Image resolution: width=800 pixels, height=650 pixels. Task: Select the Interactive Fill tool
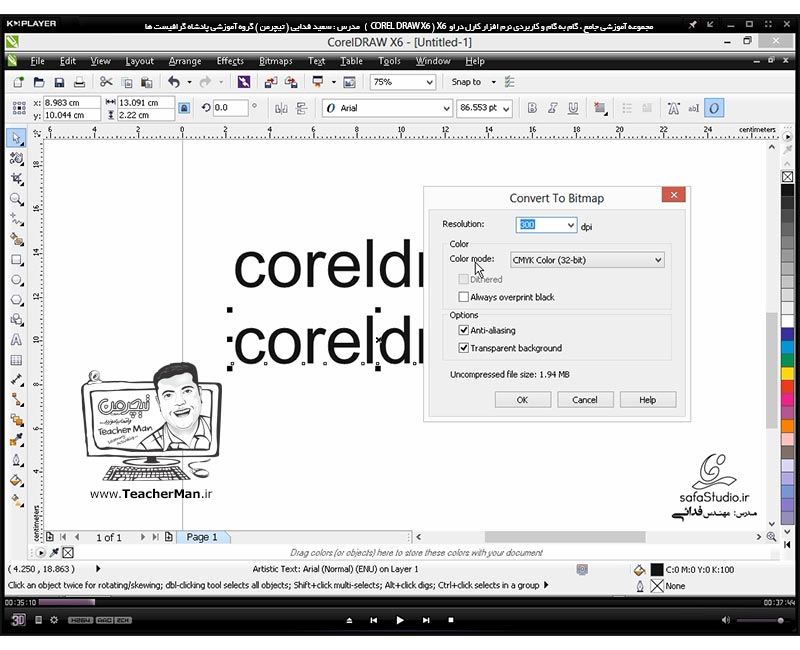[x=16, y=501]
